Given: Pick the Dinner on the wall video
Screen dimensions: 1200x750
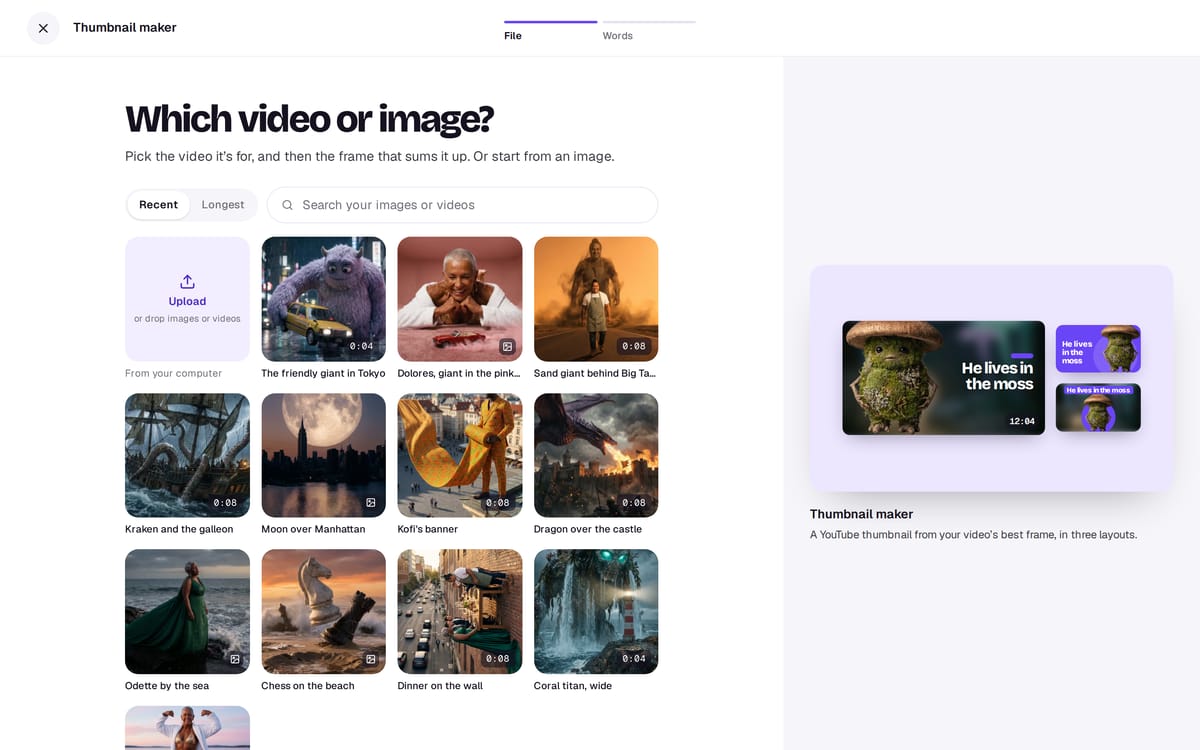Looking at the screenshot, I should (x=460, y=611).
